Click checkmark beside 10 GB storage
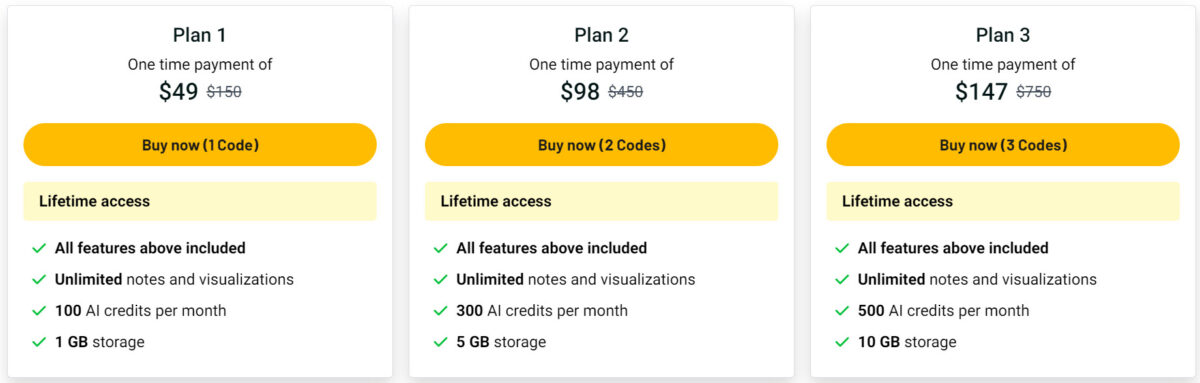Image resolution: width=1200 pixels, height=383 pixels. 842,342
